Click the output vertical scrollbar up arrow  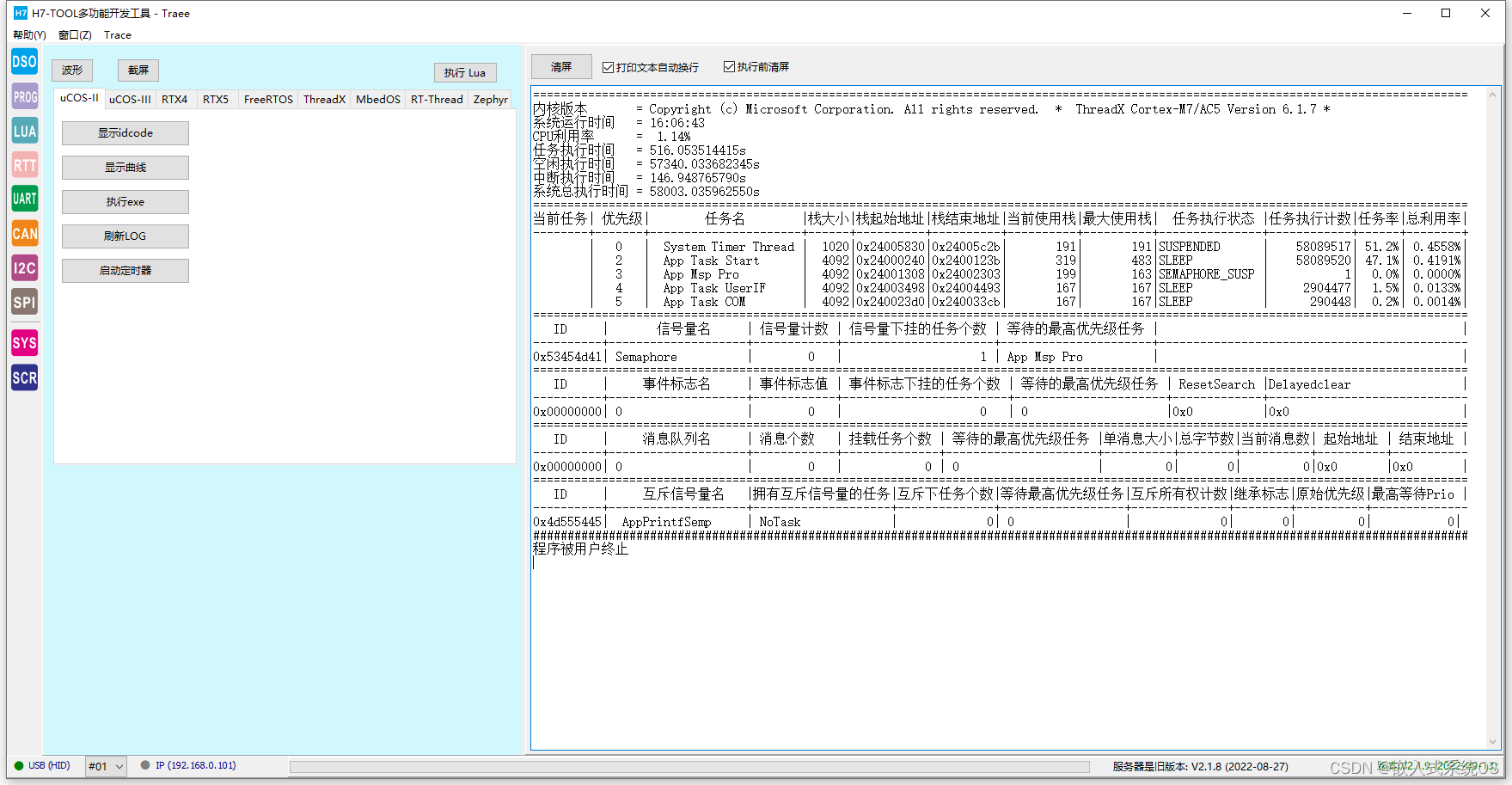click(1493, 95)
